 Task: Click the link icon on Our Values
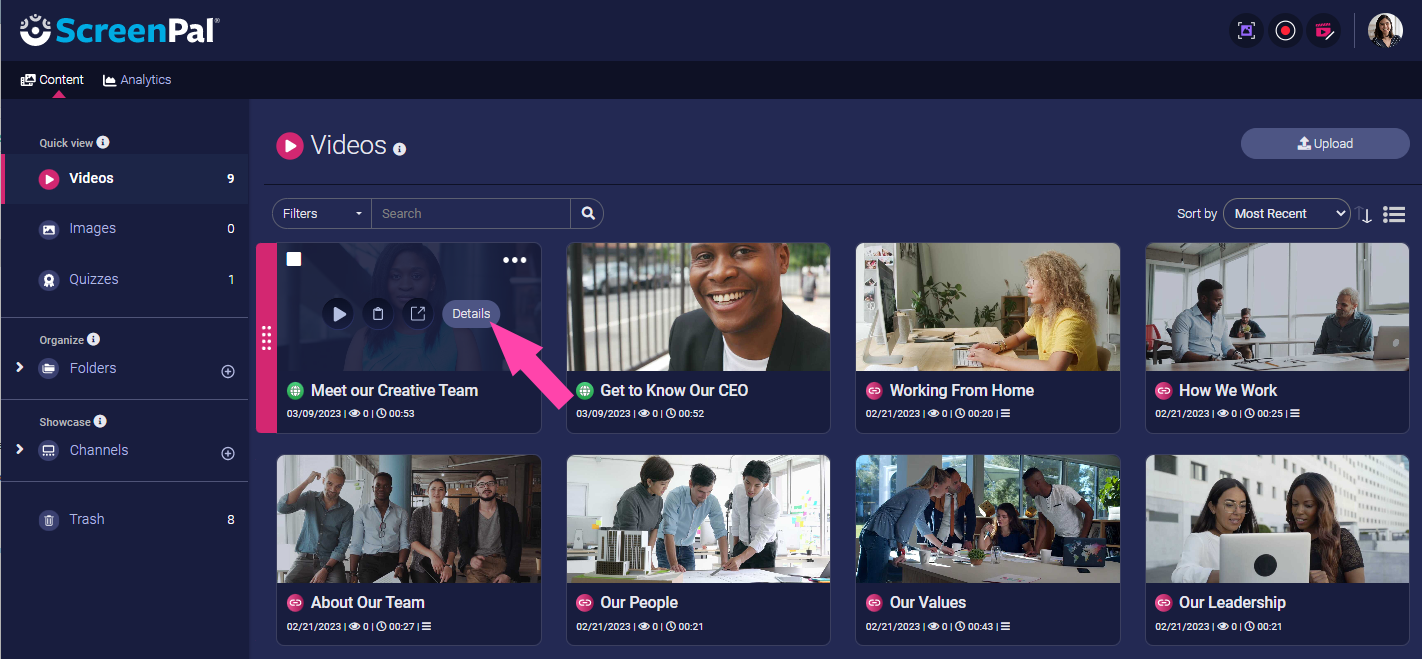874,603
